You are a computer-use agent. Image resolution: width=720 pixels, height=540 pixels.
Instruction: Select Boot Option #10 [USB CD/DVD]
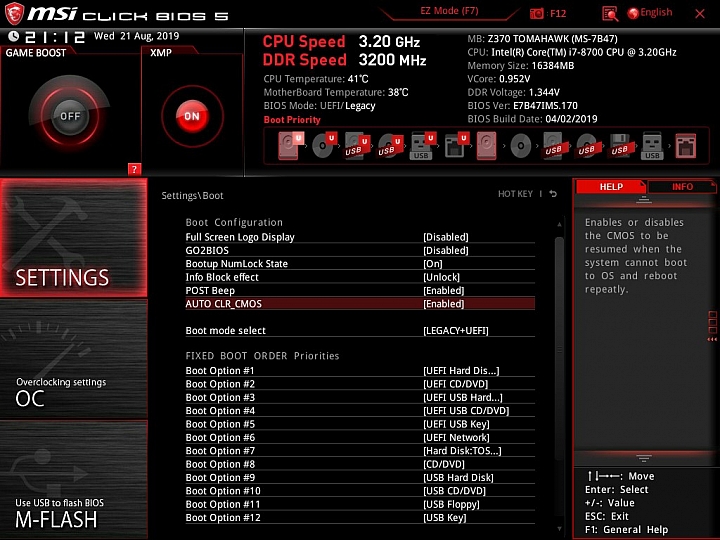click(360, 490)
